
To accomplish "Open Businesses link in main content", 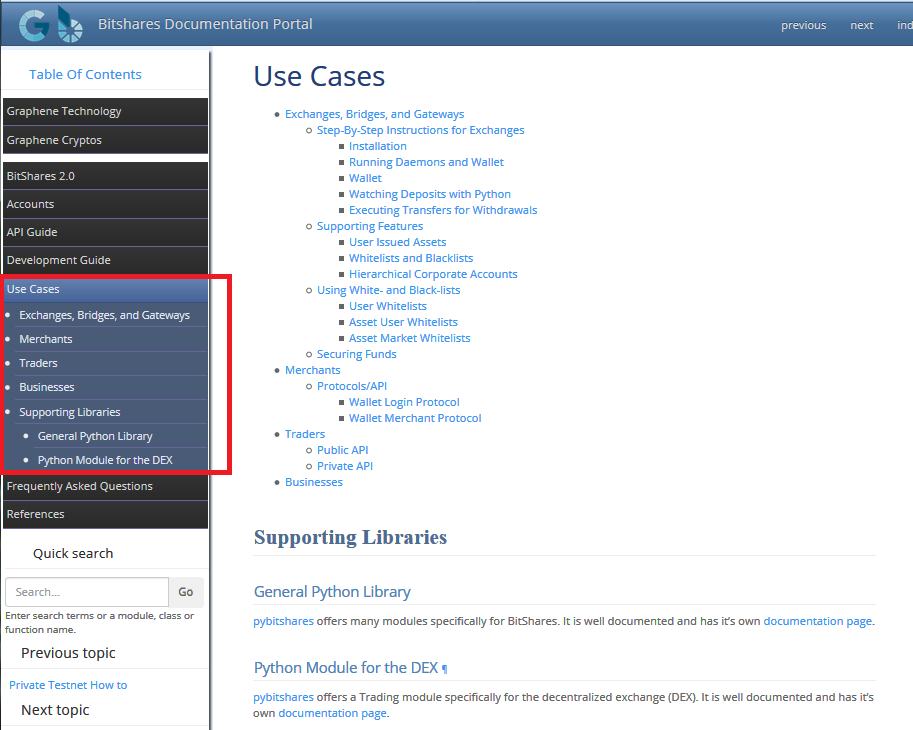I will [x=314, y=482].
